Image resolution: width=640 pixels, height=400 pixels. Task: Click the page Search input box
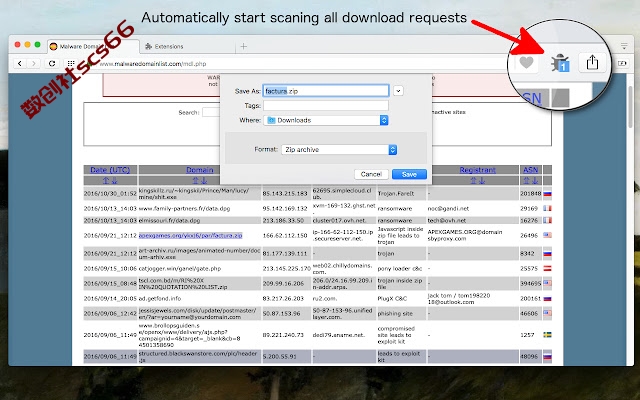[x=211, y=112]
